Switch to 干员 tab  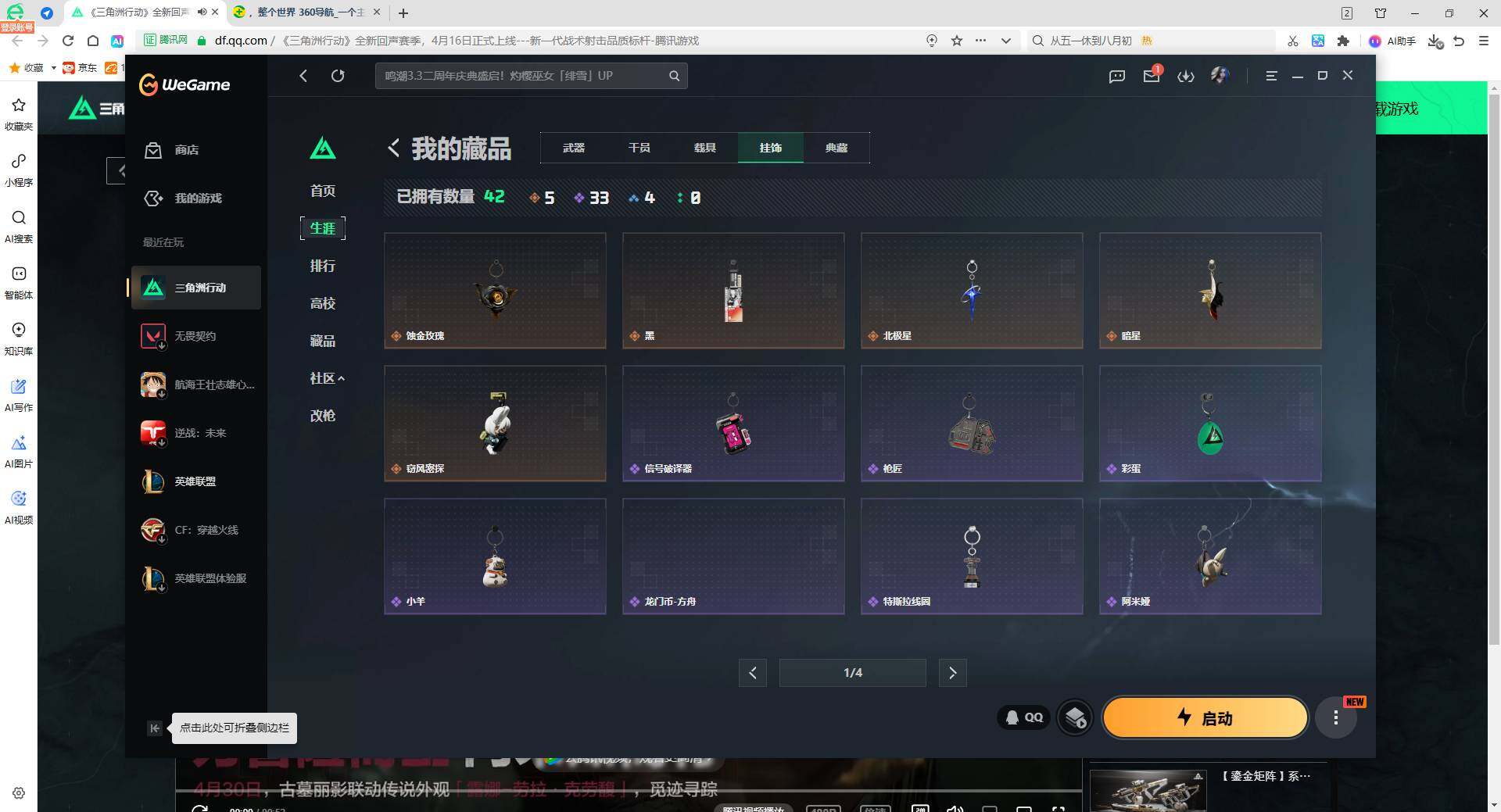pos(639,148)
